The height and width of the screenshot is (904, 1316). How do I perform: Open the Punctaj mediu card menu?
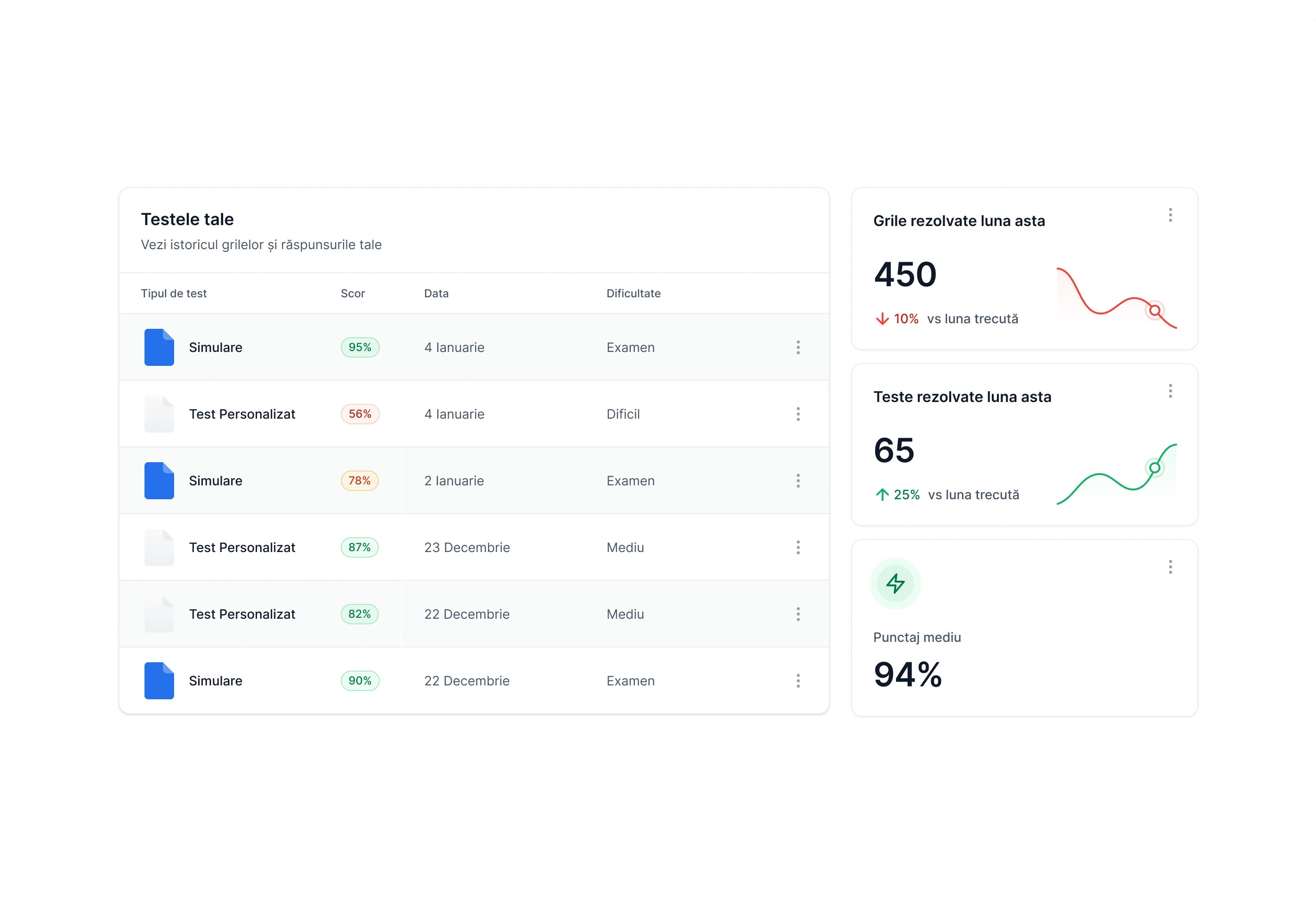[1170, 567]
